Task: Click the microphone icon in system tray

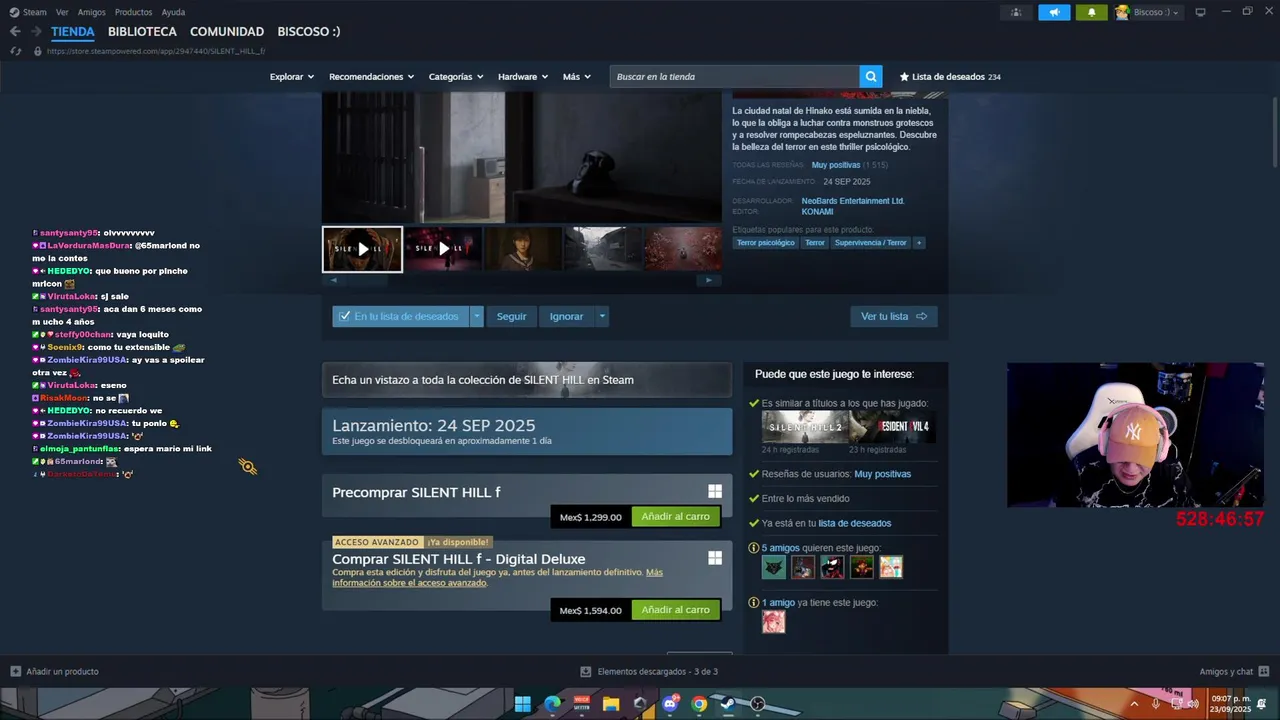Action: [1156, 703]
